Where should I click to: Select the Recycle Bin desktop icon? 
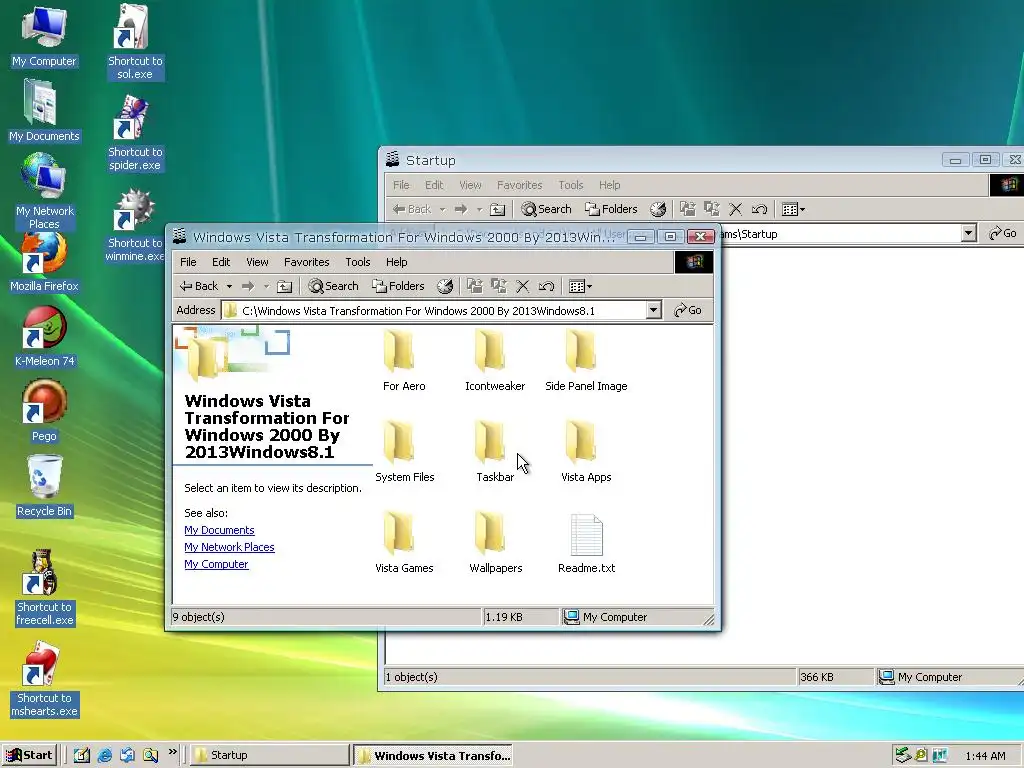coord(44,487)
